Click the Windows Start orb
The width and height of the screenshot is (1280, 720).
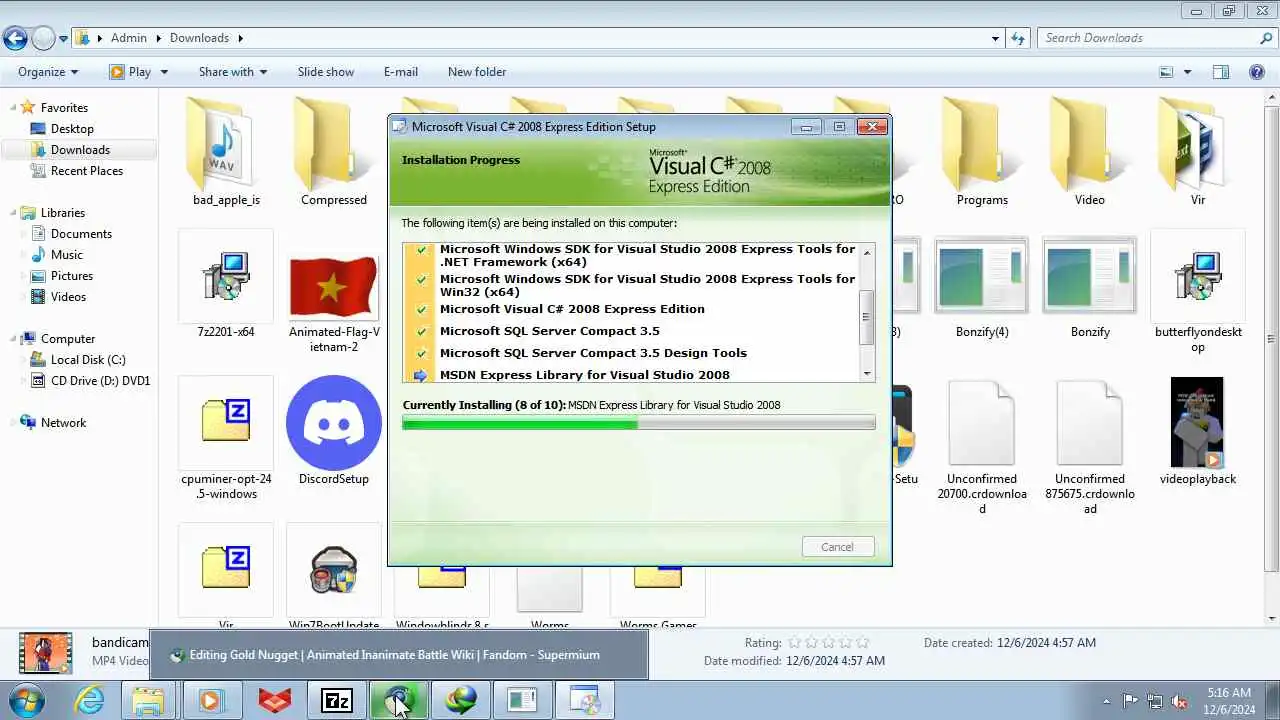(25, 700)
